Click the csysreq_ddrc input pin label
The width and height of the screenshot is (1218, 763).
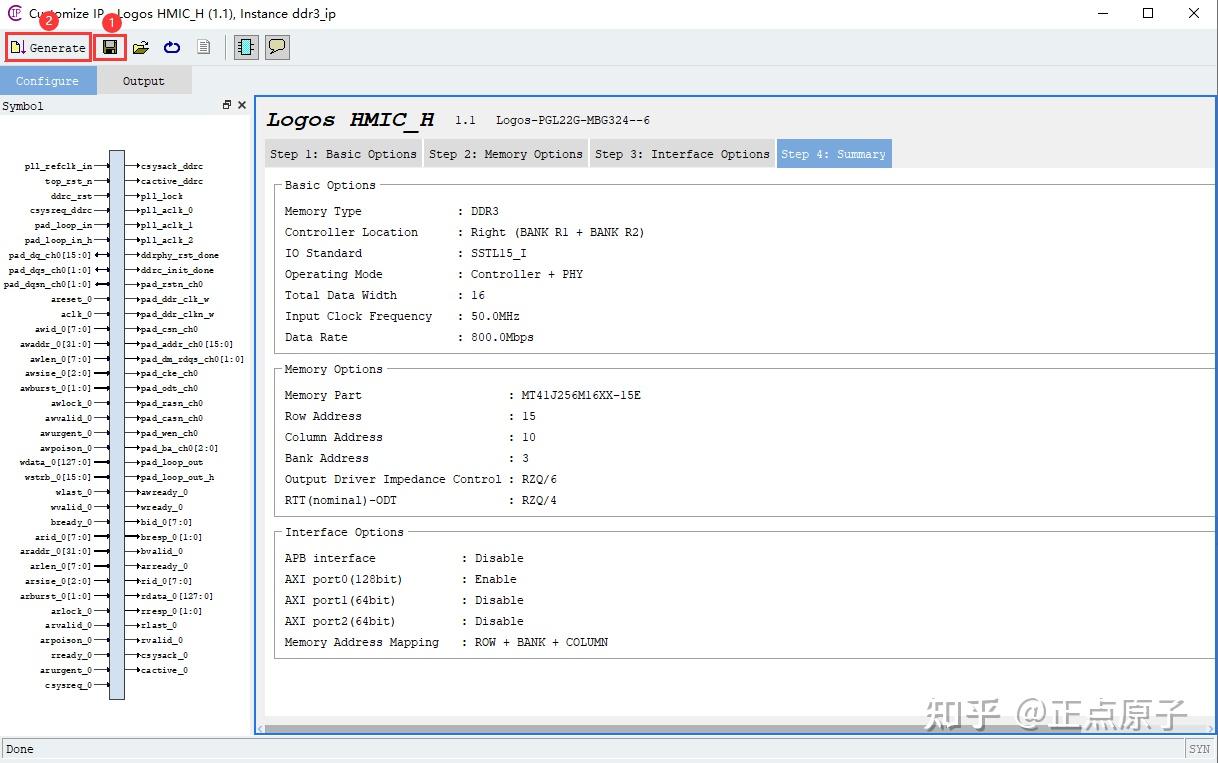pos(59,210)
